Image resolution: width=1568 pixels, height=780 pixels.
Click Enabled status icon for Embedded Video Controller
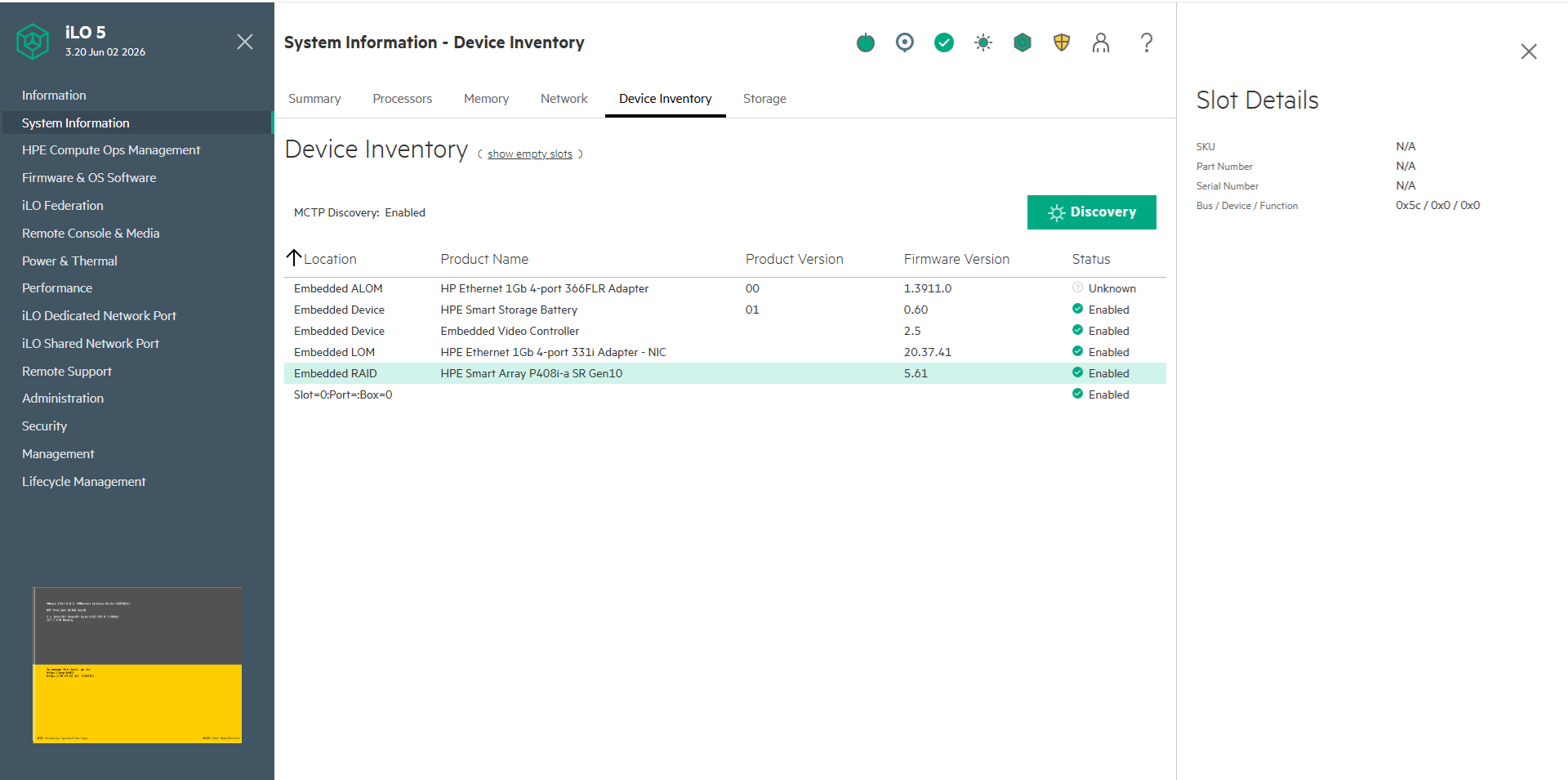[1077, 330]
